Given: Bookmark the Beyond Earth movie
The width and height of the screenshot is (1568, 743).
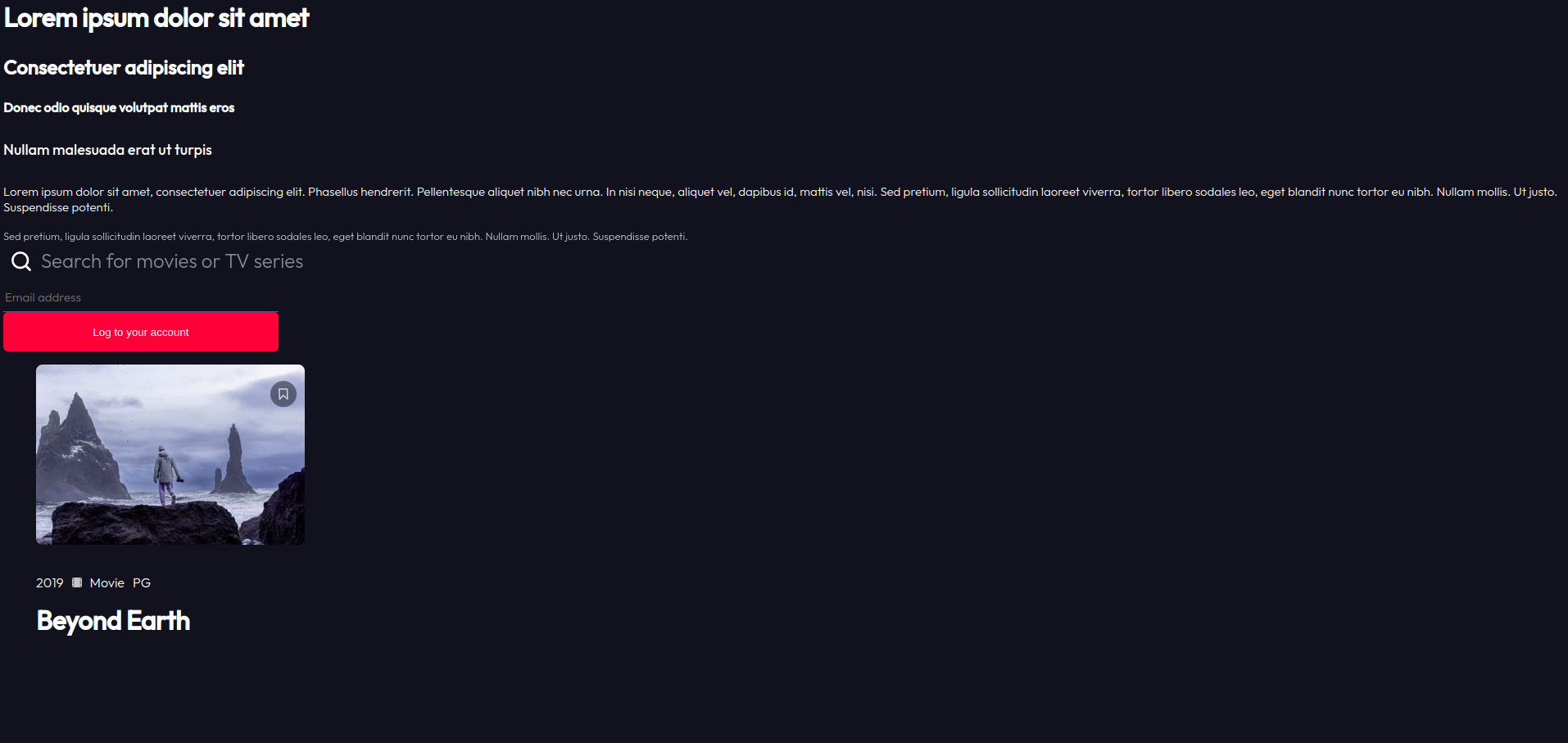Looking at the screenshot, I should click(283, 394).
